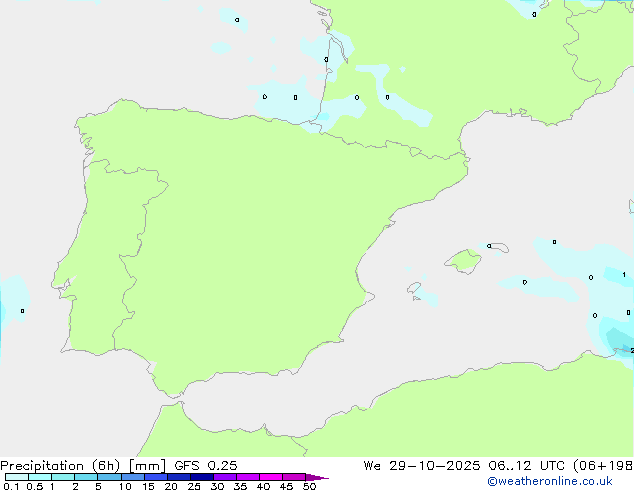This screenshot has width=634, height=490.
Task: Click the 'Precipitation (6h)' title text
Action: point(60,466)
